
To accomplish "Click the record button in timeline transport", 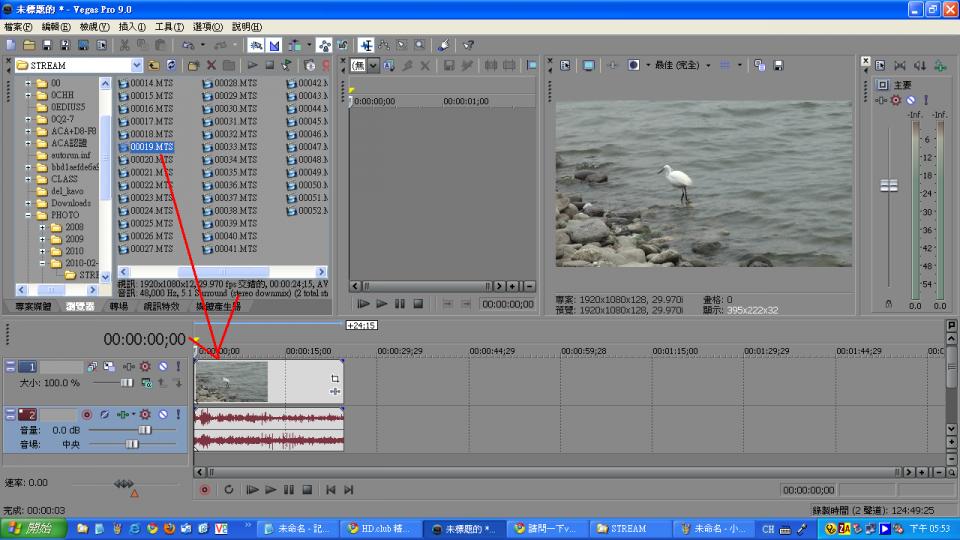I will pyautogui.click(x=205, y=490).
